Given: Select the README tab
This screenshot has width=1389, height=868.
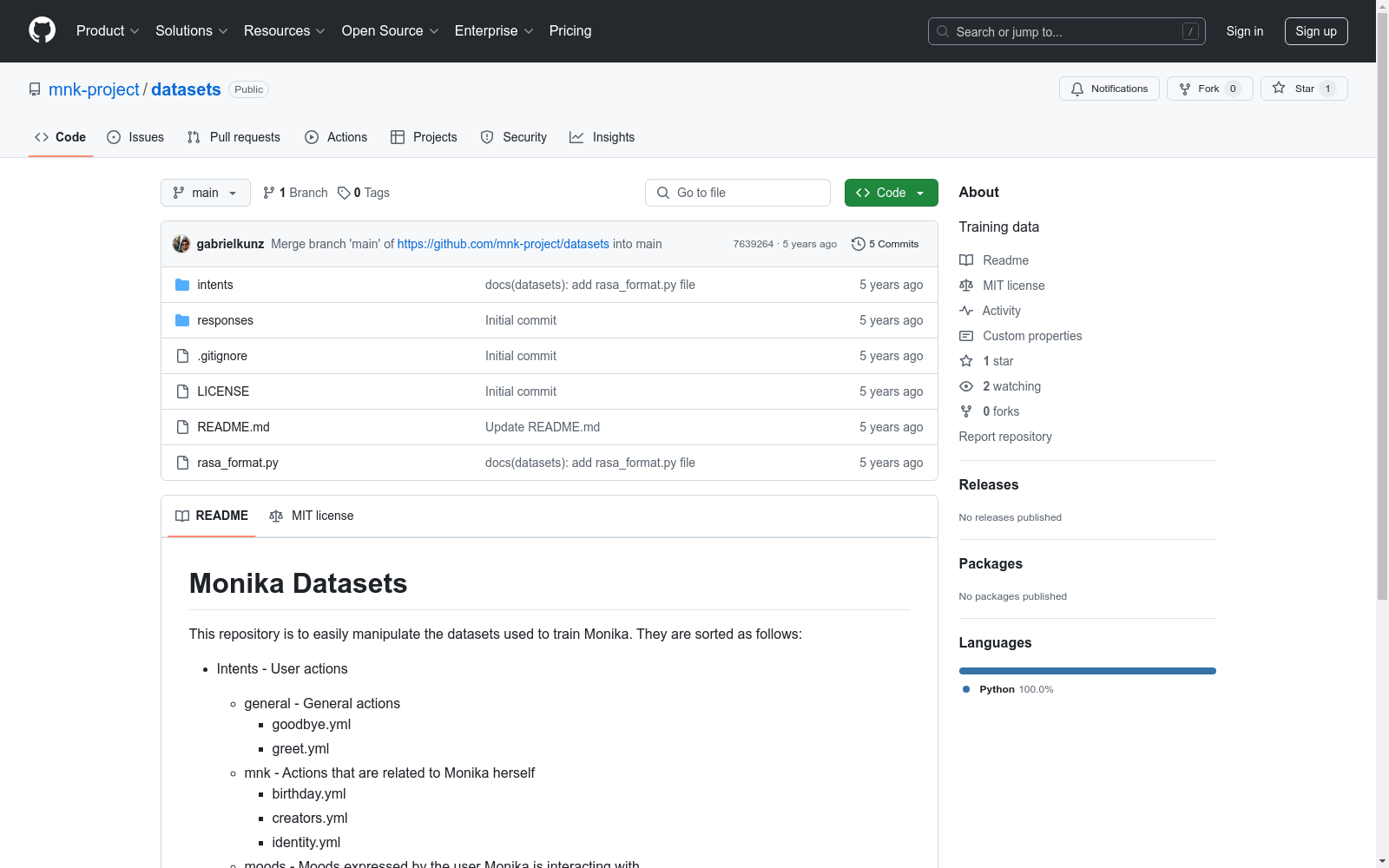Looking at the screenshot, I should (x=212, y=516).
